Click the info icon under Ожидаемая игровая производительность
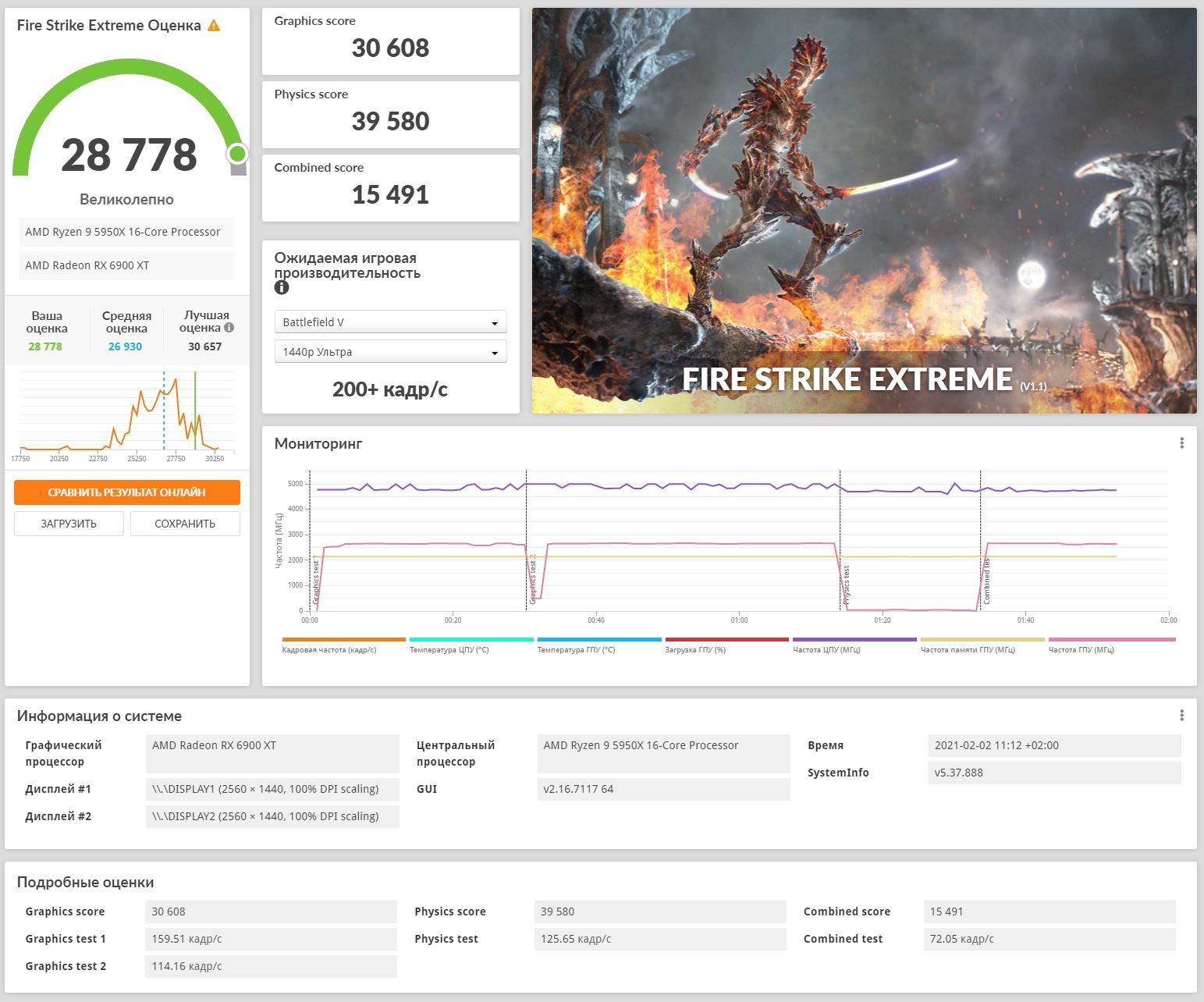The image size is (1204, 1002). pos(282,287)
